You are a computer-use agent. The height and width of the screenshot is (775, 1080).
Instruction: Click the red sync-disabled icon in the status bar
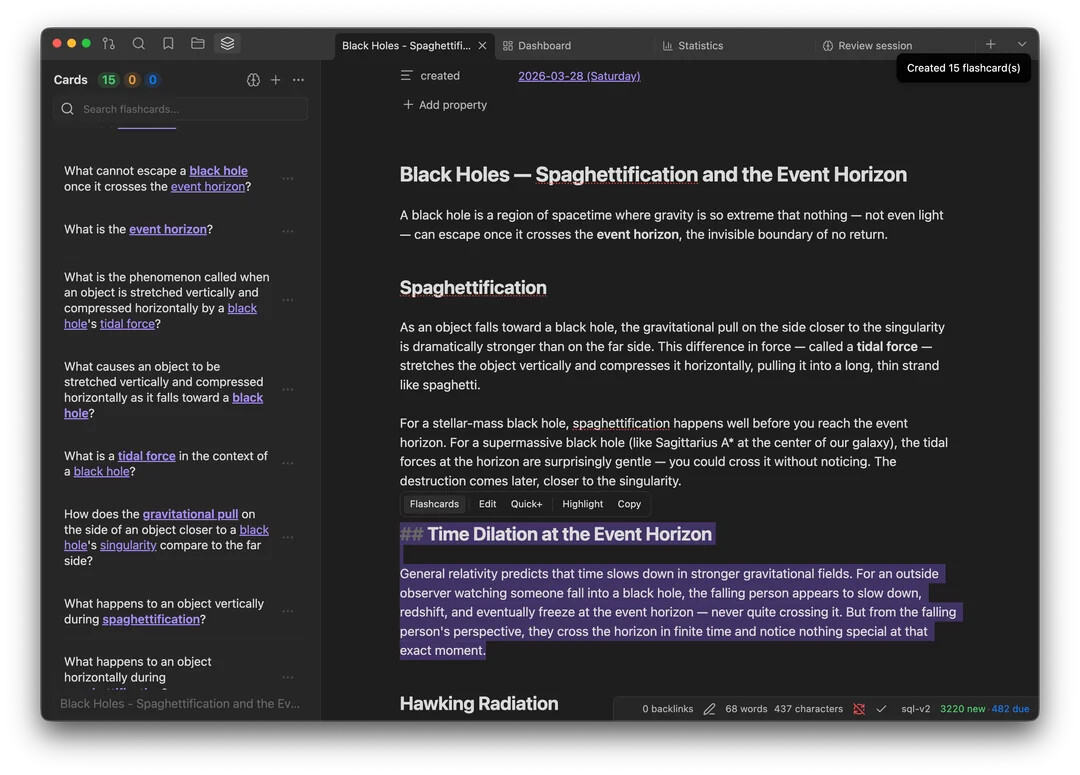859,709
